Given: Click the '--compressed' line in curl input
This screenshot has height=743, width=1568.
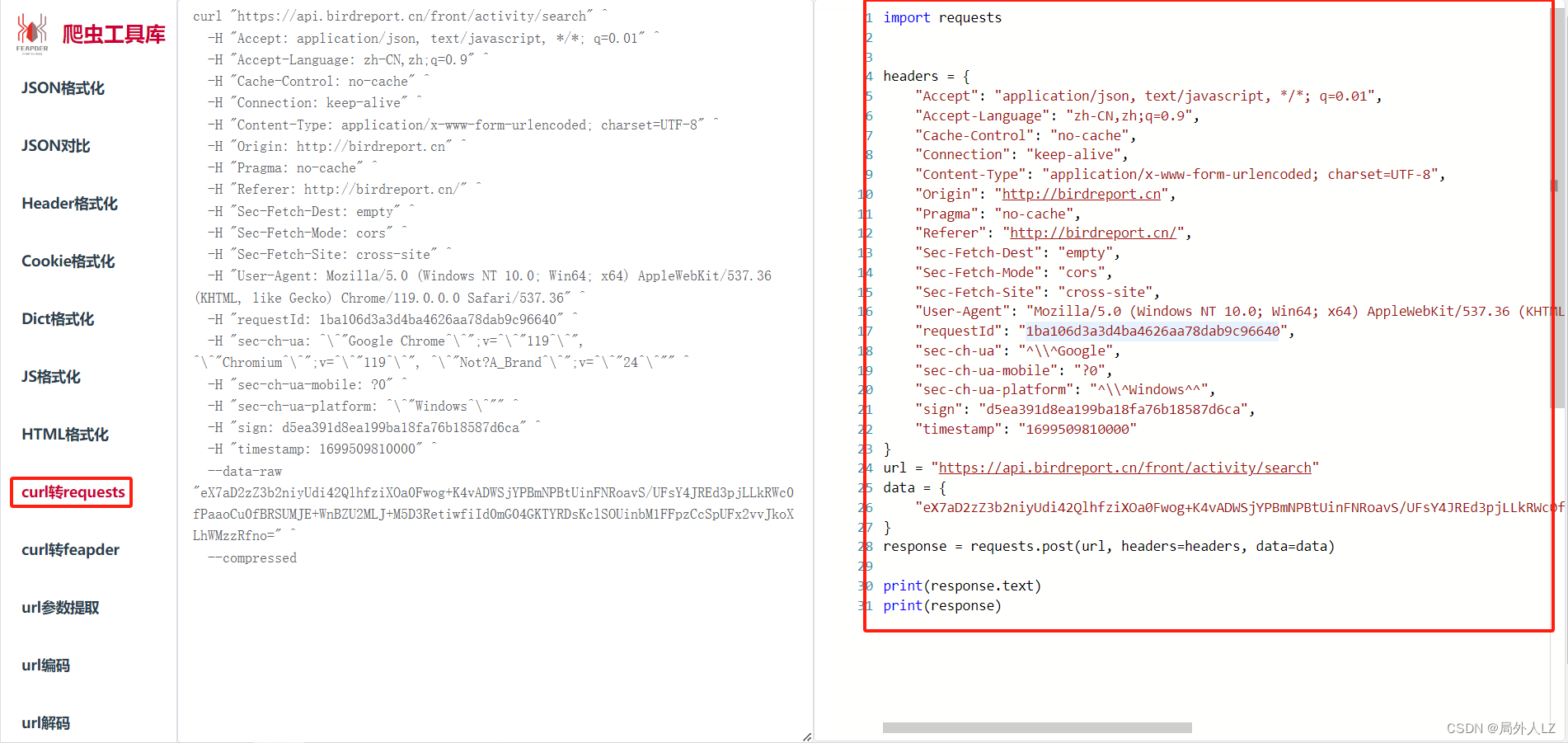Looking at the screenshot, I should [252, 557].
